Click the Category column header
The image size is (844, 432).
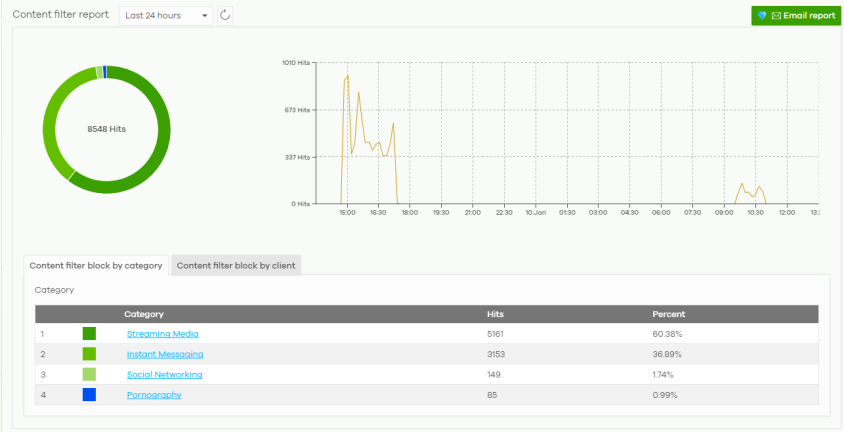[x=144, y=314]
